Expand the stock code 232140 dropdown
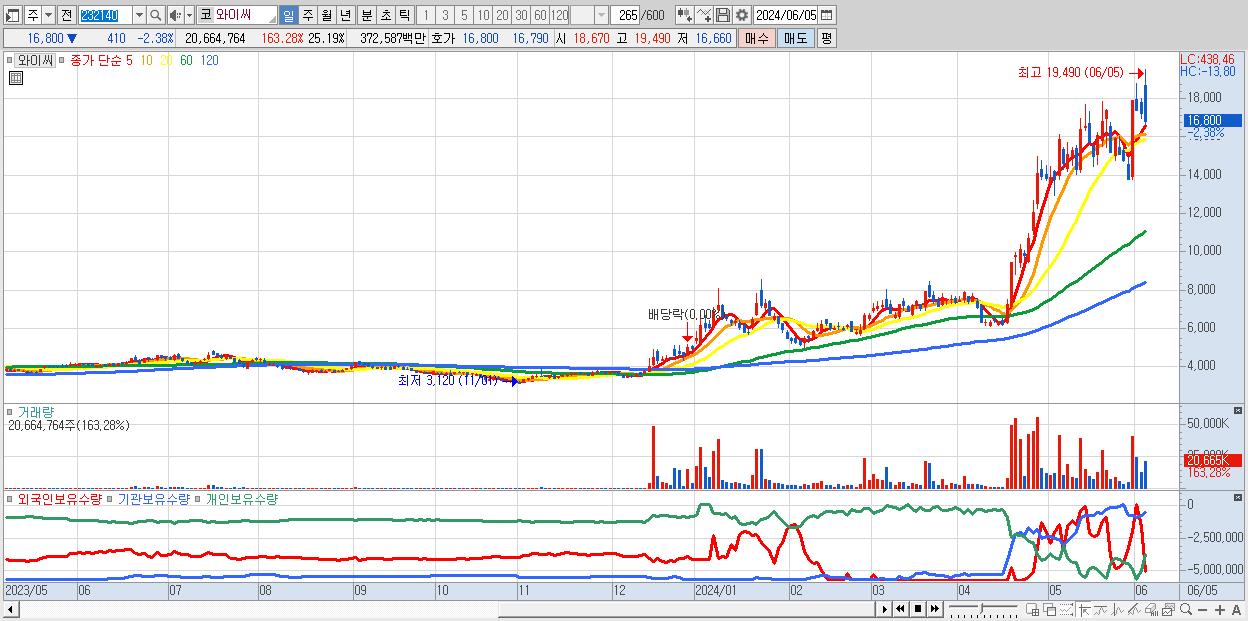1248x621 pixels. (139, 15)
